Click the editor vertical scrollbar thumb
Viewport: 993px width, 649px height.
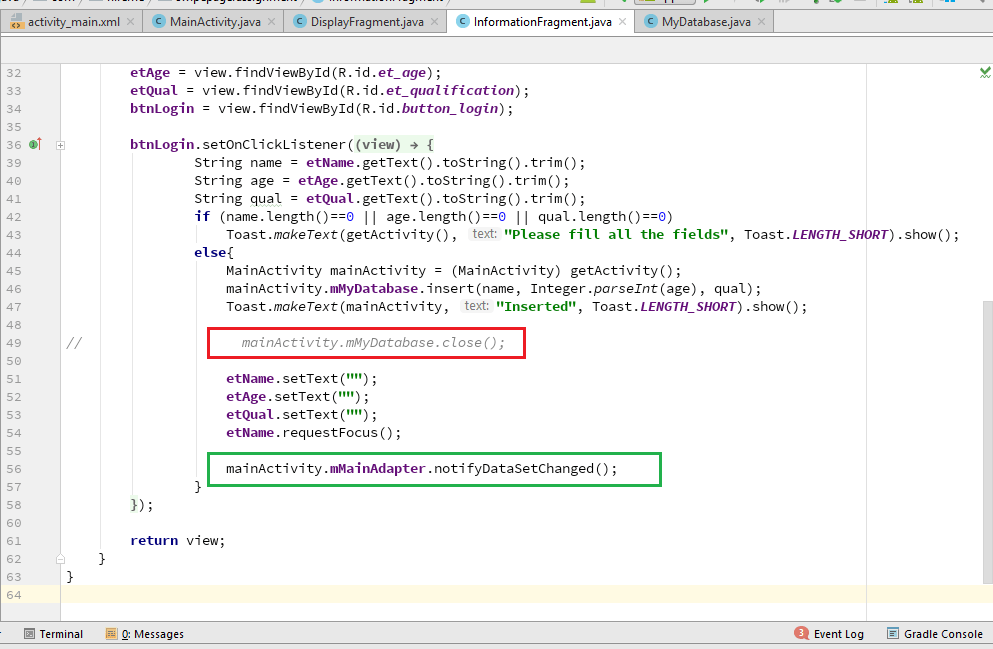tap(987, 442)
